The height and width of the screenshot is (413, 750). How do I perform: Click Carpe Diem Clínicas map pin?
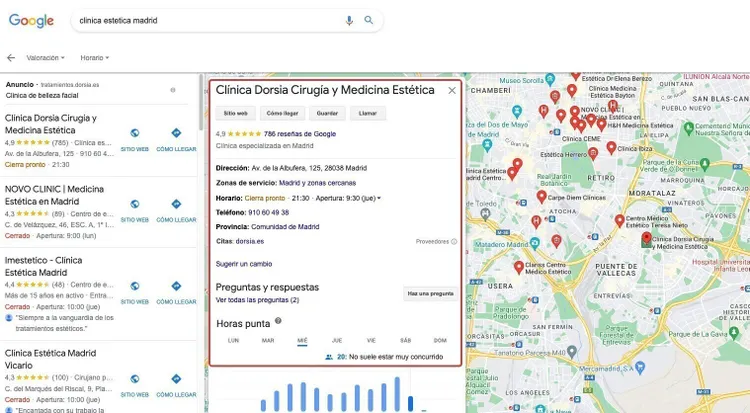pos(541,196)
